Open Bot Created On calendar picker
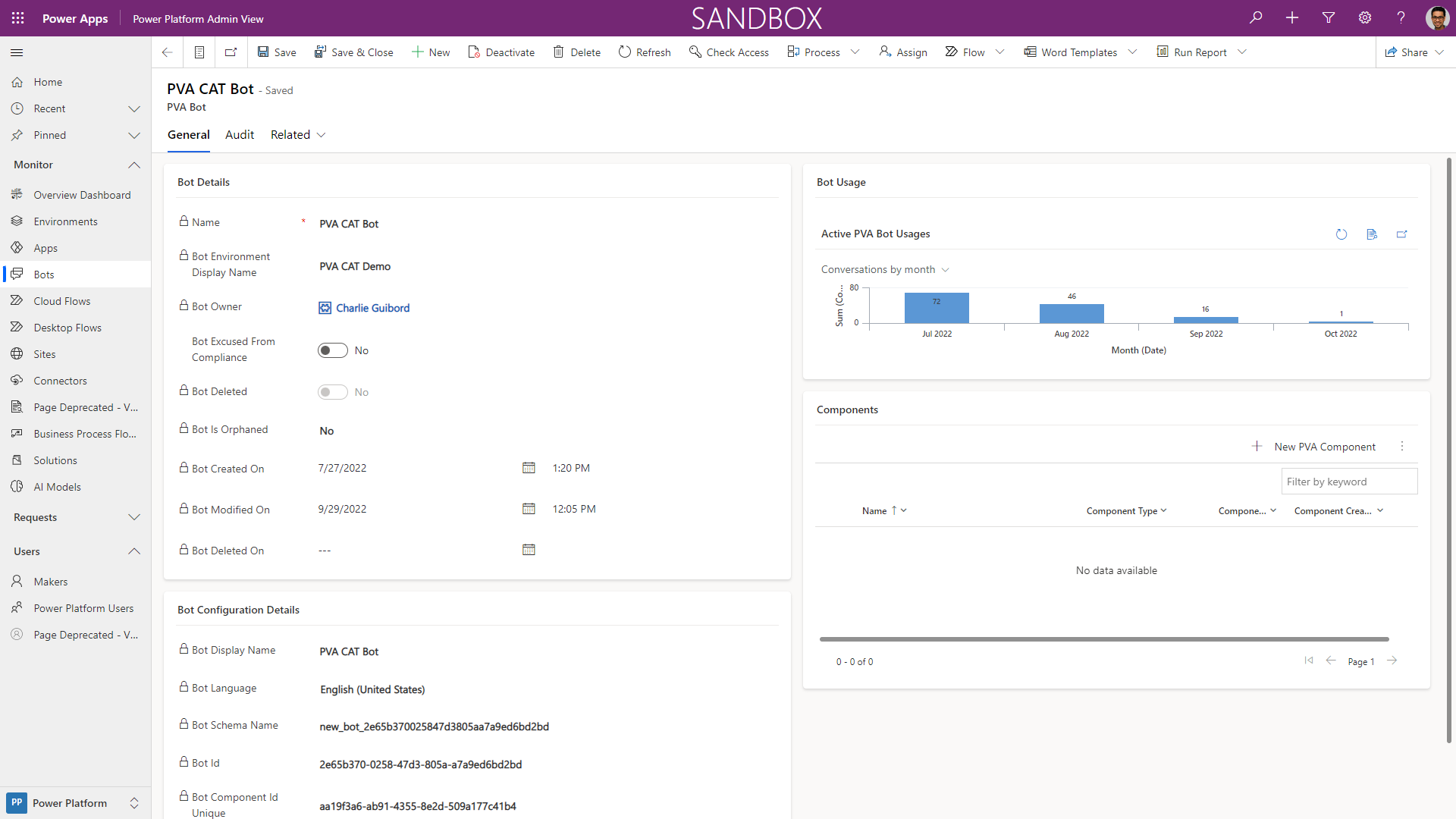Viewport: 1456px width, 819px height. coord(529,468)
